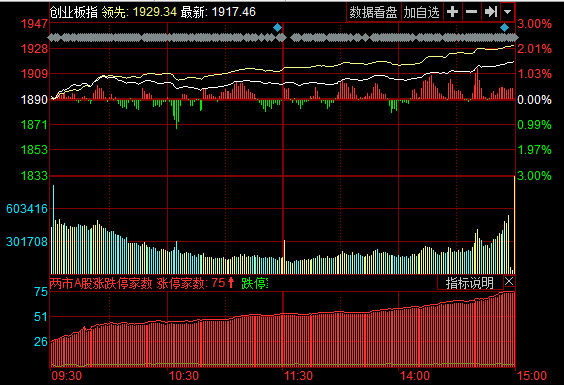Click the truncated green 跌停 label
The height and width of the screenshot is (385, 564).
coord(255,284)
